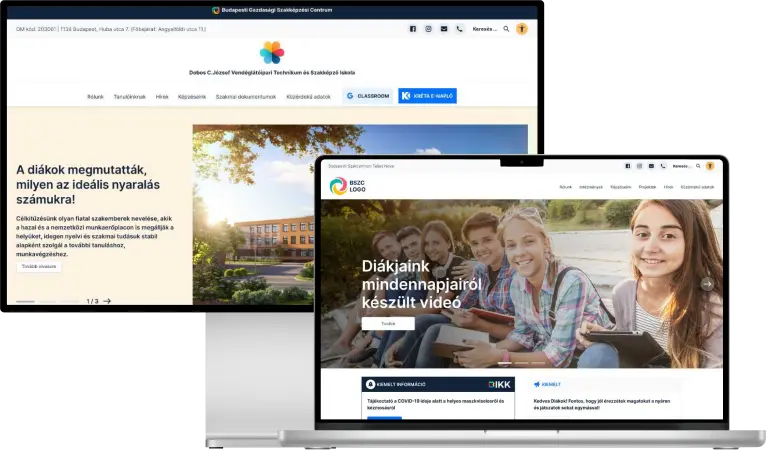This screenshot has width=767, height=450.
Task: Click the Google Classroom button
Action: (366, 96)
